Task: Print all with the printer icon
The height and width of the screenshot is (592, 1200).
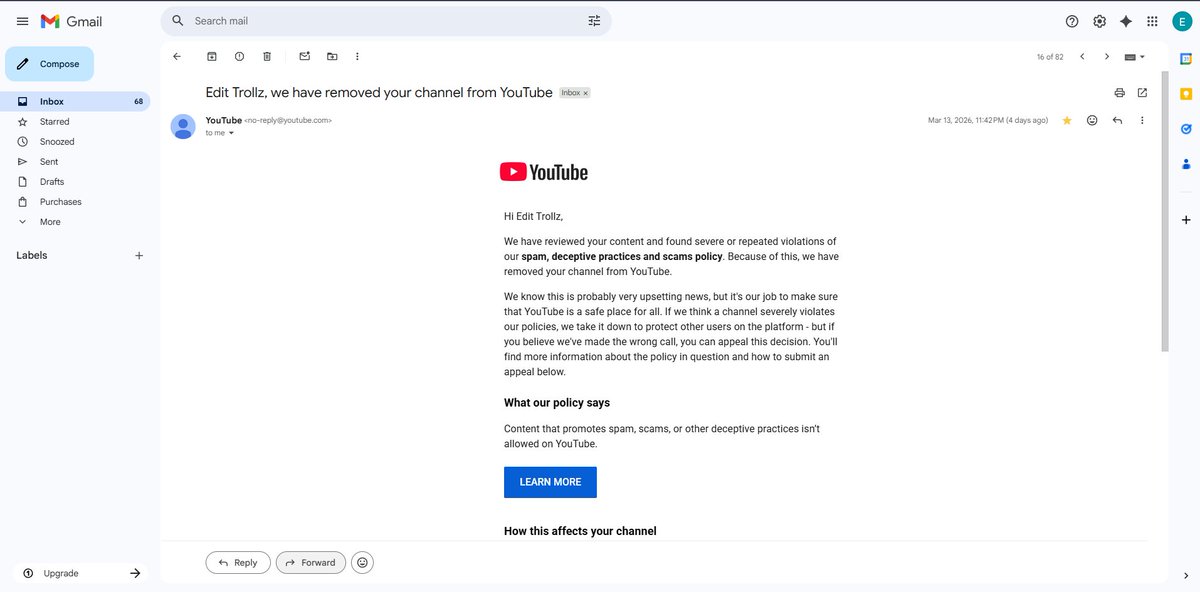Action: 1119,93
